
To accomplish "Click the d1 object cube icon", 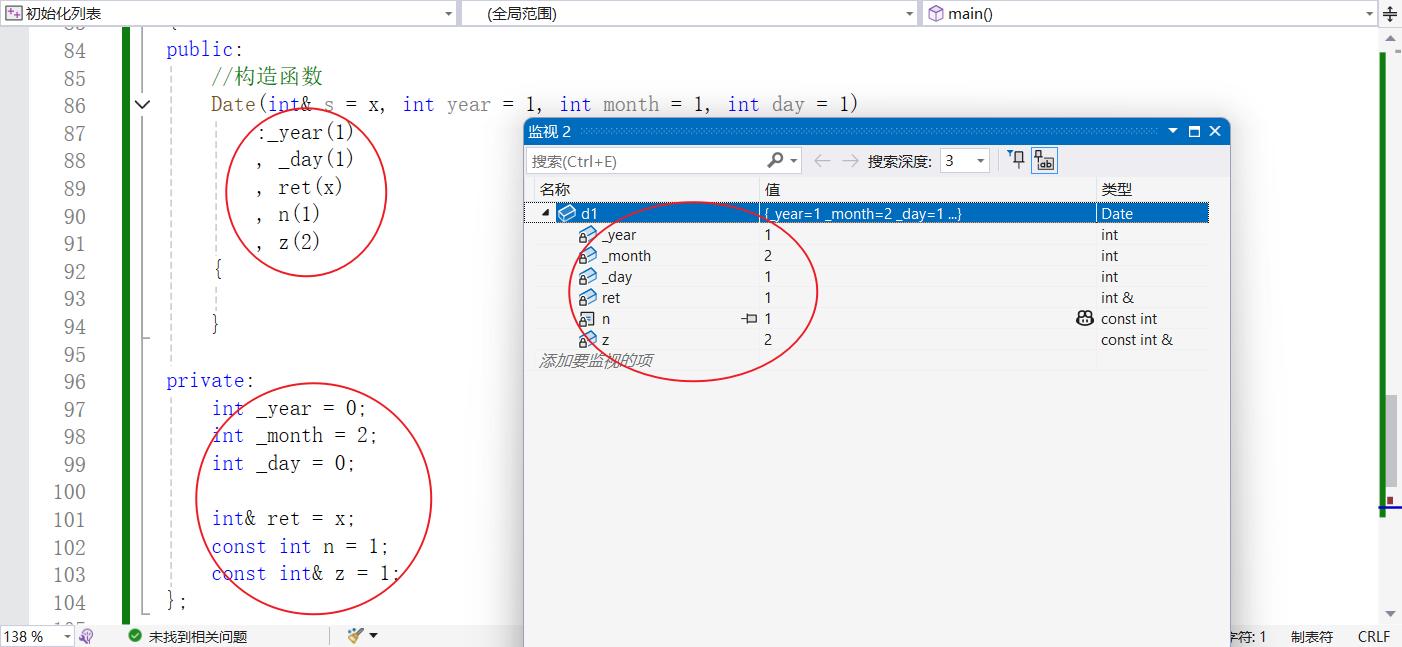I will click(567, 213).
